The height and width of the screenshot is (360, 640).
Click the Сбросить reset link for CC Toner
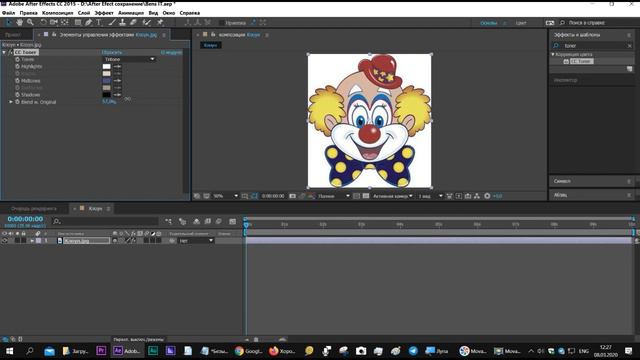[112, 52]
